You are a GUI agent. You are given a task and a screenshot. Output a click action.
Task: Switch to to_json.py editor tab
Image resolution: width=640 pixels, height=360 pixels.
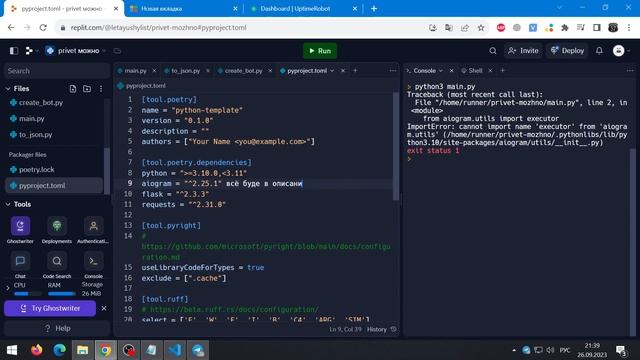[185, 71]
